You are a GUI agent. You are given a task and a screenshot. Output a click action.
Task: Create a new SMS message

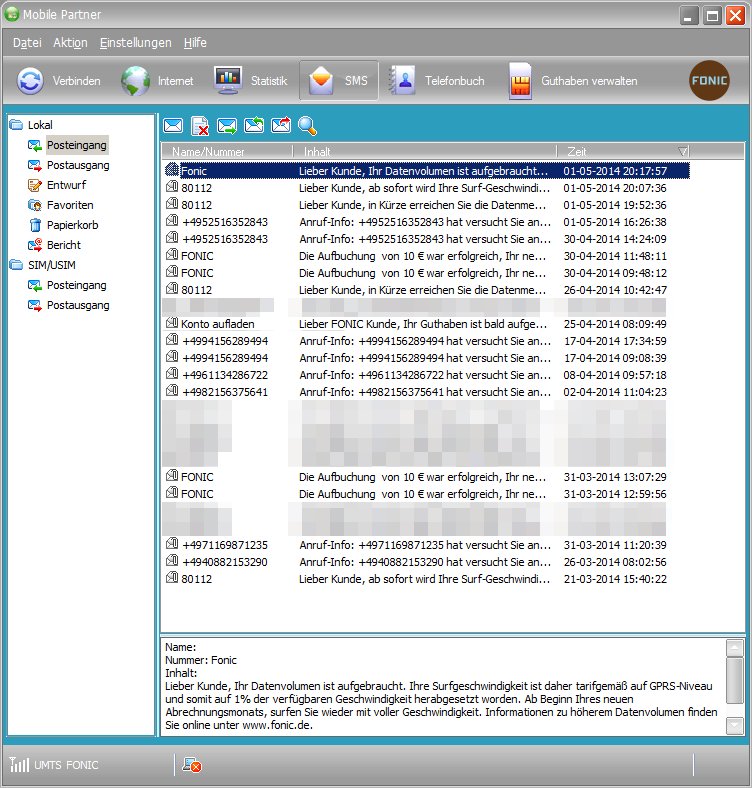[173, 126]
